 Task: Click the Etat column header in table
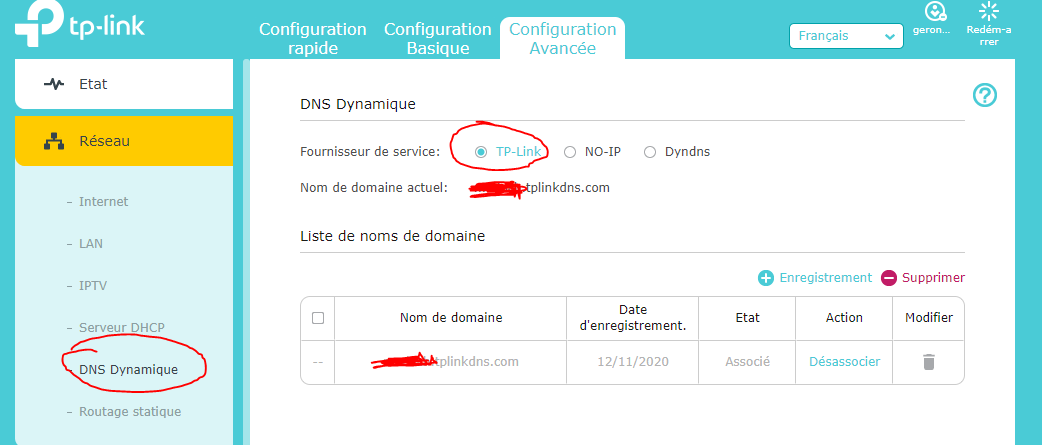(x=748, y=318)
